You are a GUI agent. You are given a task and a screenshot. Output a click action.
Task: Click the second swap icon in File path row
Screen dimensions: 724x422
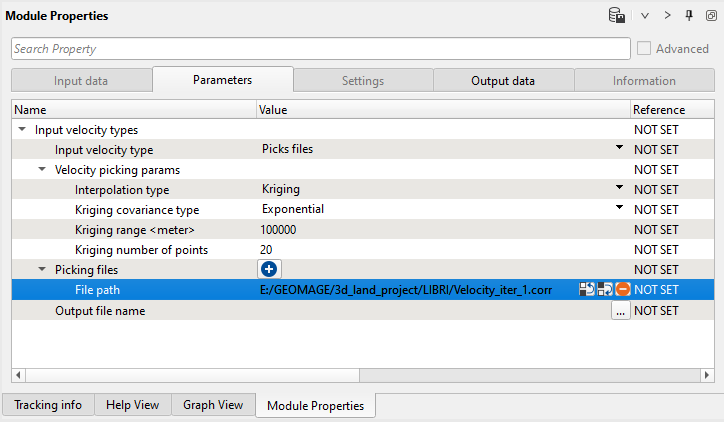pyautogui.click(x=604, y=289)
